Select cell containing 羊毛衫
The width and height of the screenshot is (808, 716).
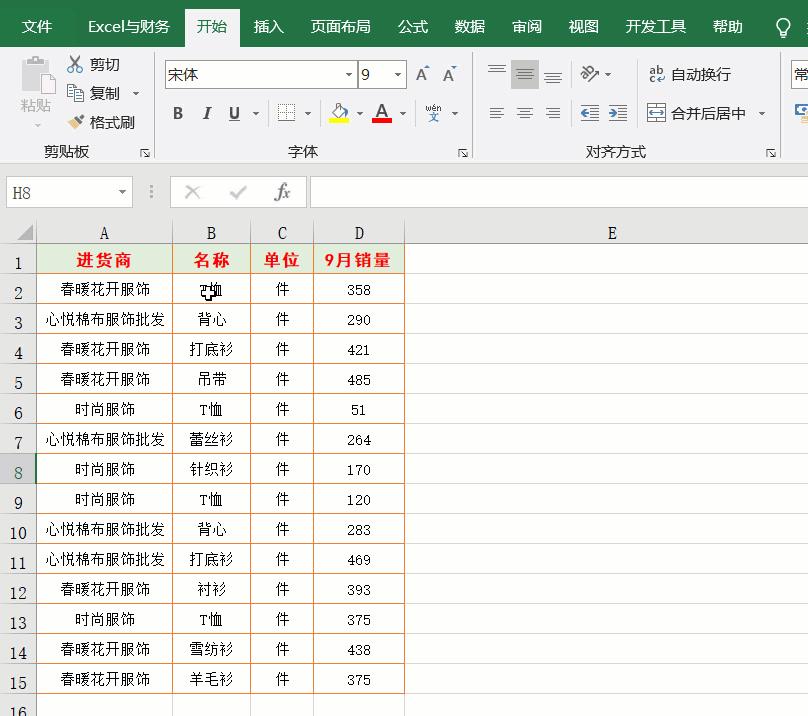(x=211, y=679)
